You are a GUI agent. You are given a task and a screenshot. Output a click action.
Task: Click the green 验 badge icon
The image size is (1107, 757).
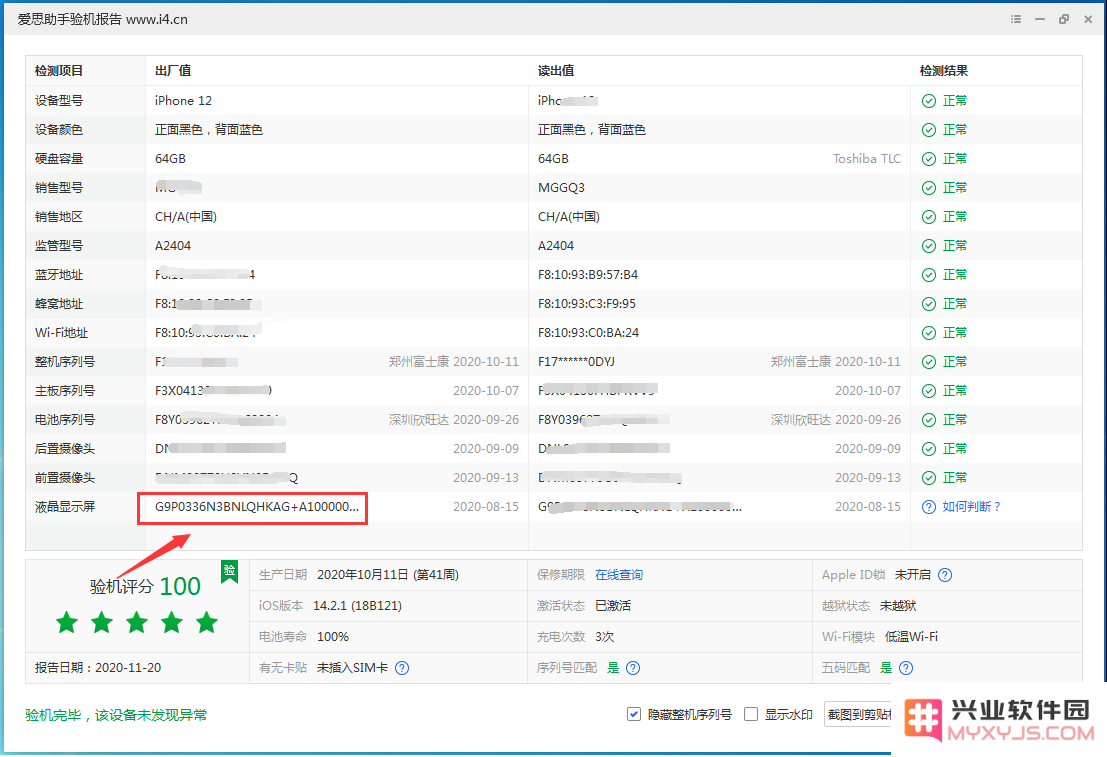click(229, 571)
